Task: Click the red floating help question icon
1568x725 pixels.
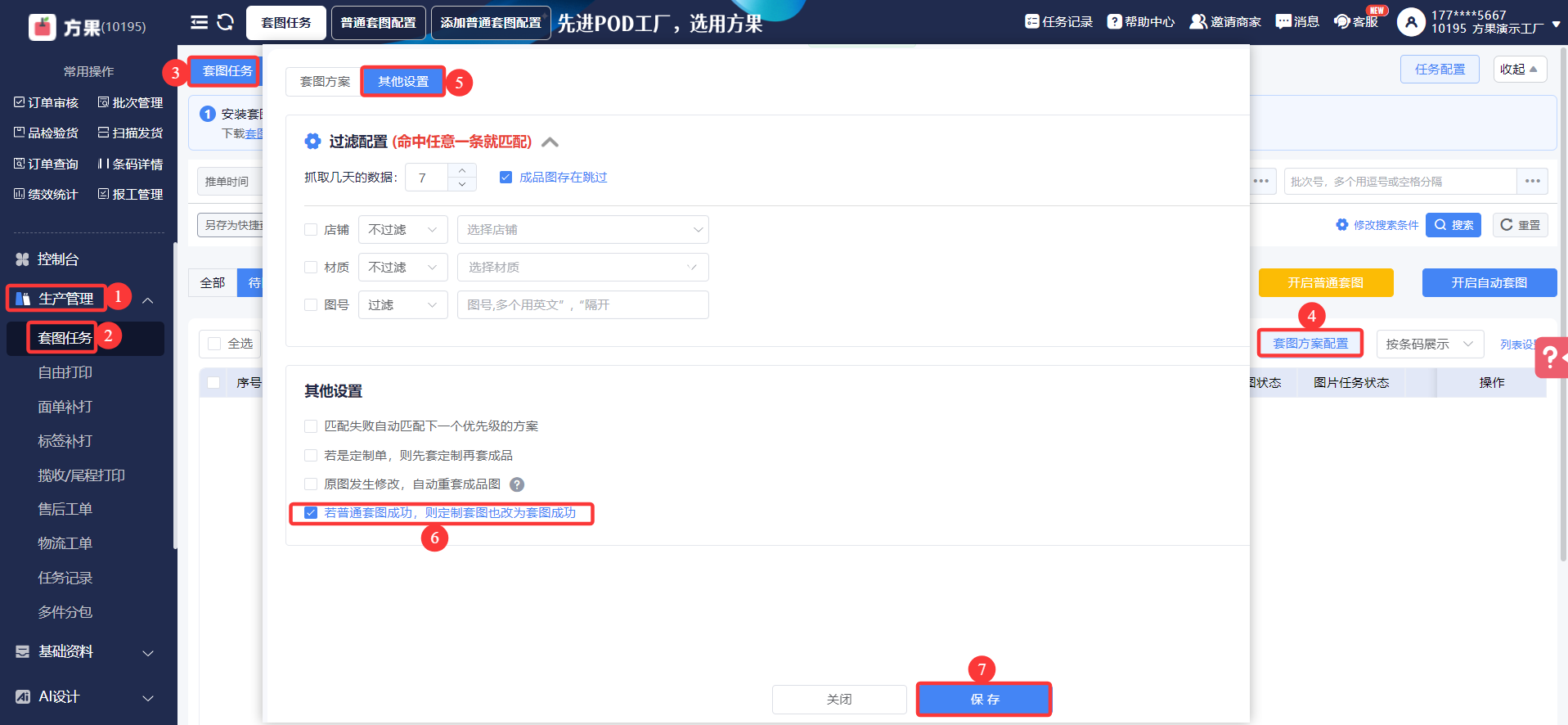Action: 1550,358
